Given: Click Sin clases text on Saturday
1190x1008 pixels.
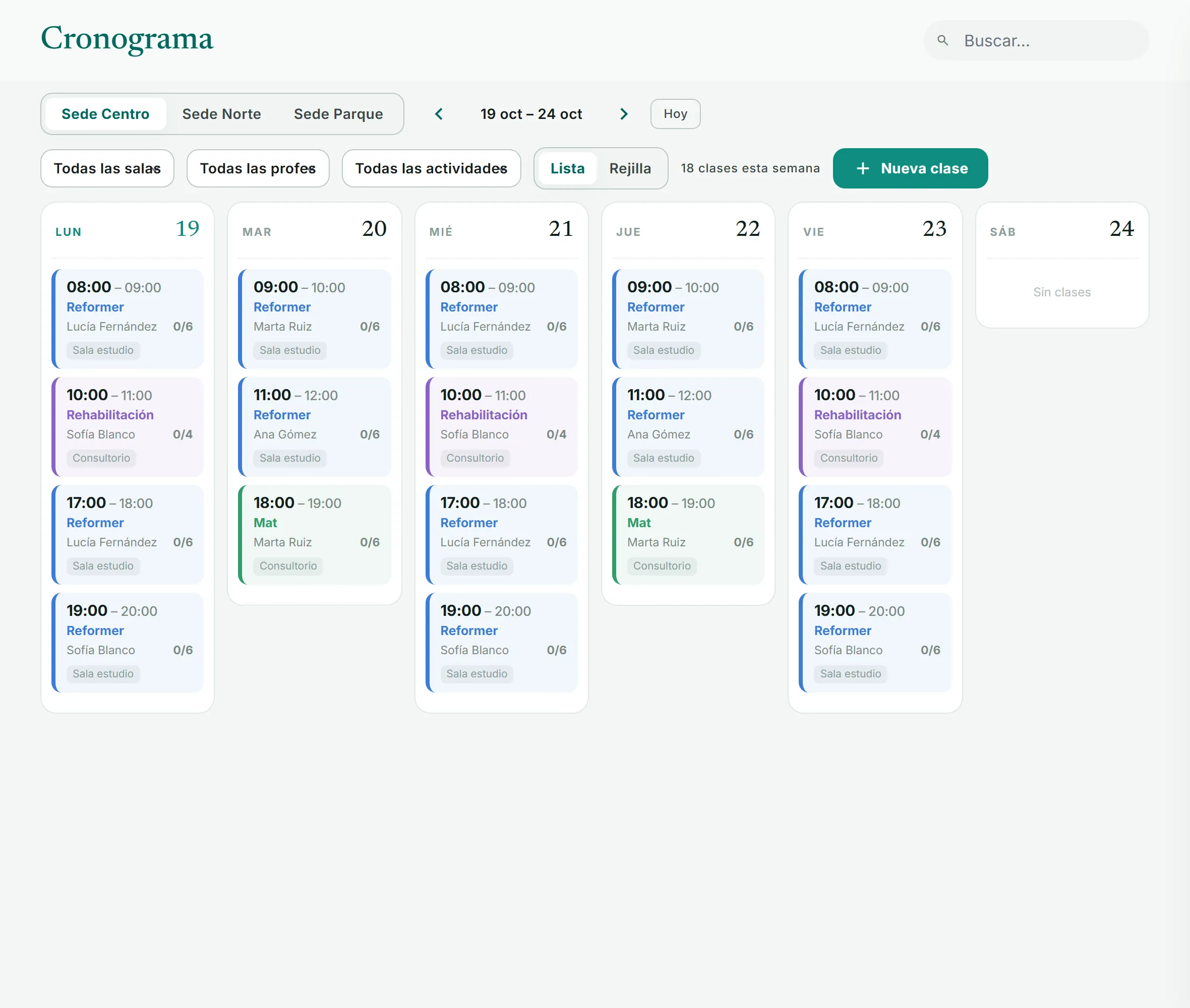Looking at the screenshot, I should (1062, 292).
